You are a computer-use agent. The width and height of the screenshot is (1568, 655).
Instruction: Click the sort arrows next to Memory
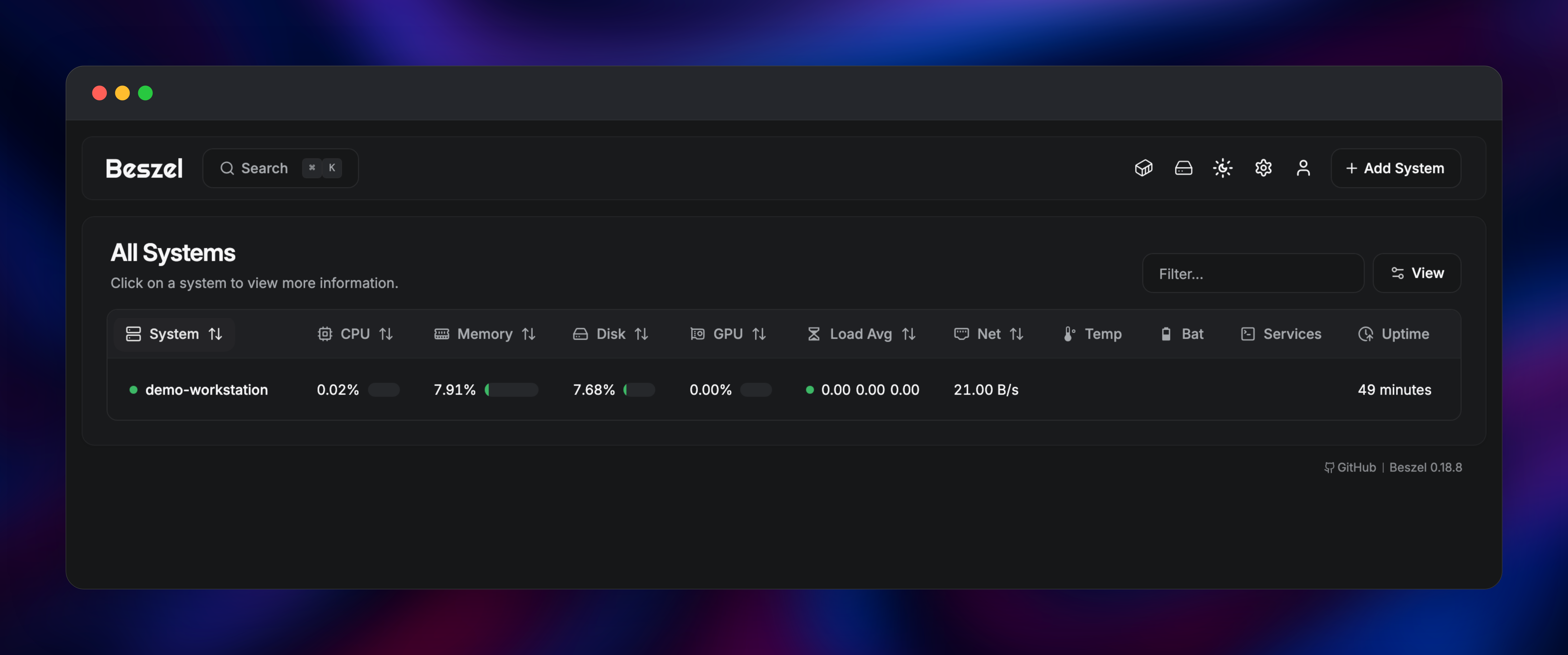click(x=528, y=334)
